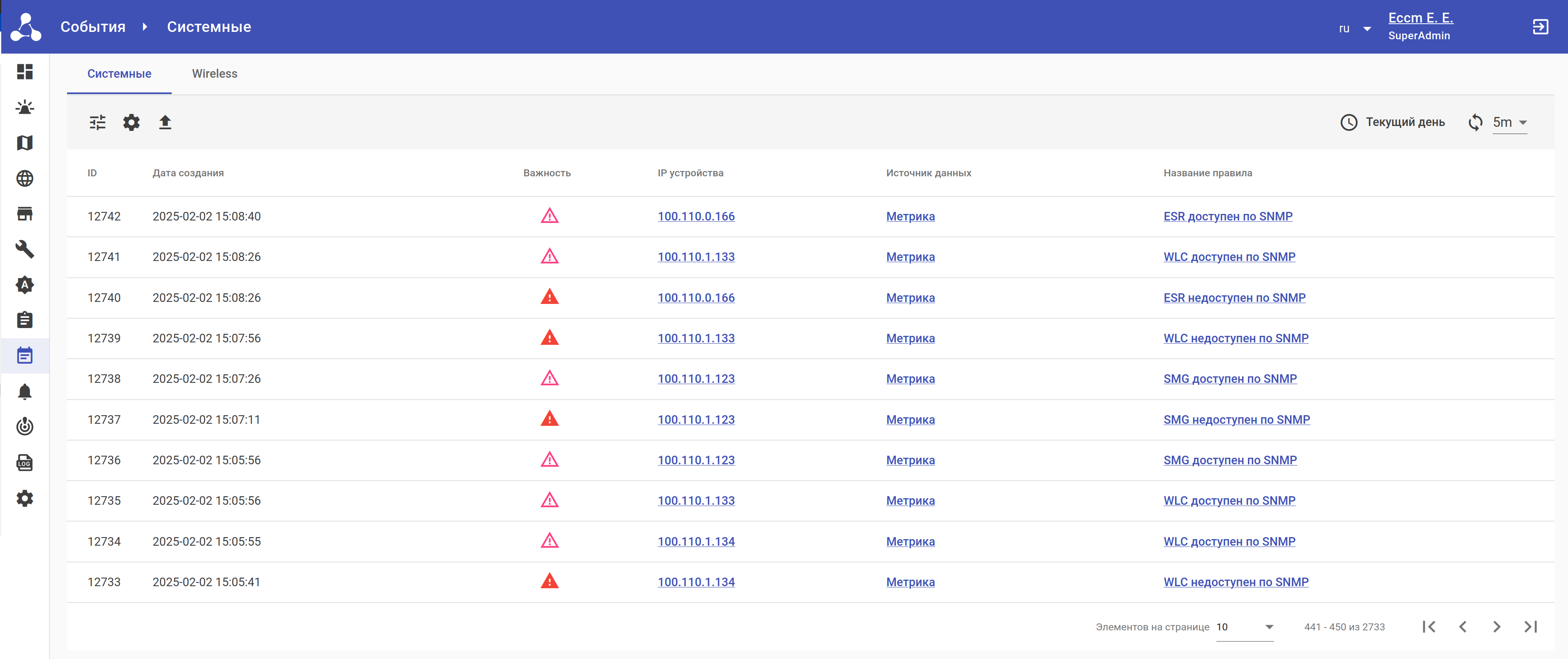Select the Системные tab
Image resolution: width=1568 pixels, height=659 pixels.
(119, 74)
